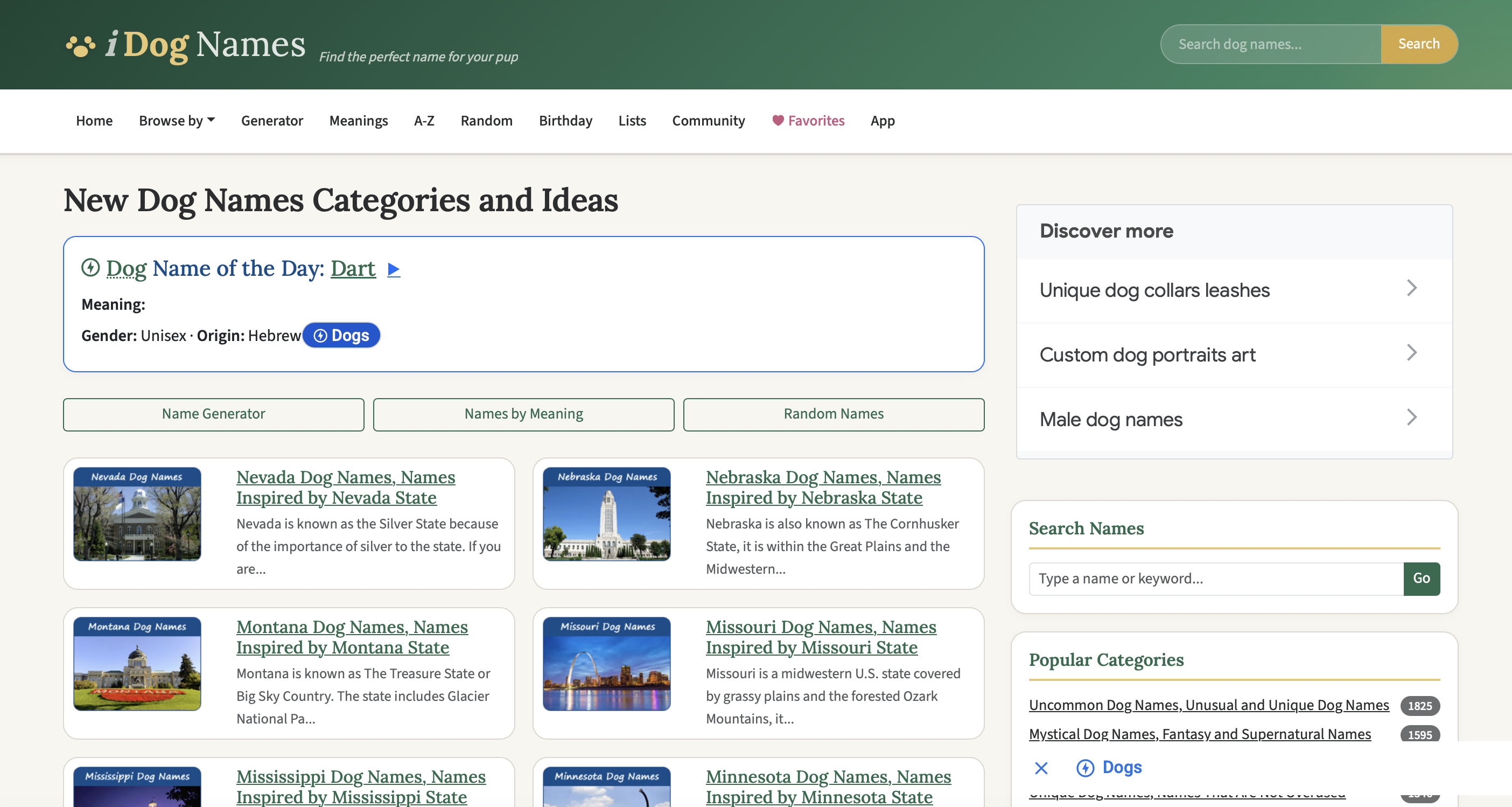
Task: Open the Uncommon Dog Names category link
Action: click(x=1208, y=705)
